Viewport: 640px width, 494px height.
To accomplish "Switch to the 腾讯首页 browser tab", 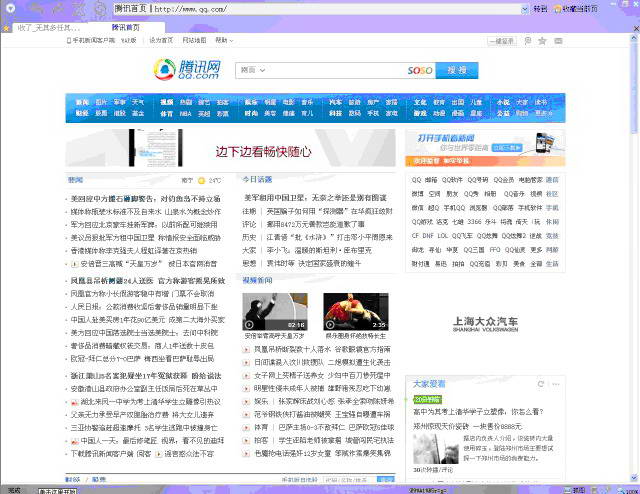I will tap(126, 27).
